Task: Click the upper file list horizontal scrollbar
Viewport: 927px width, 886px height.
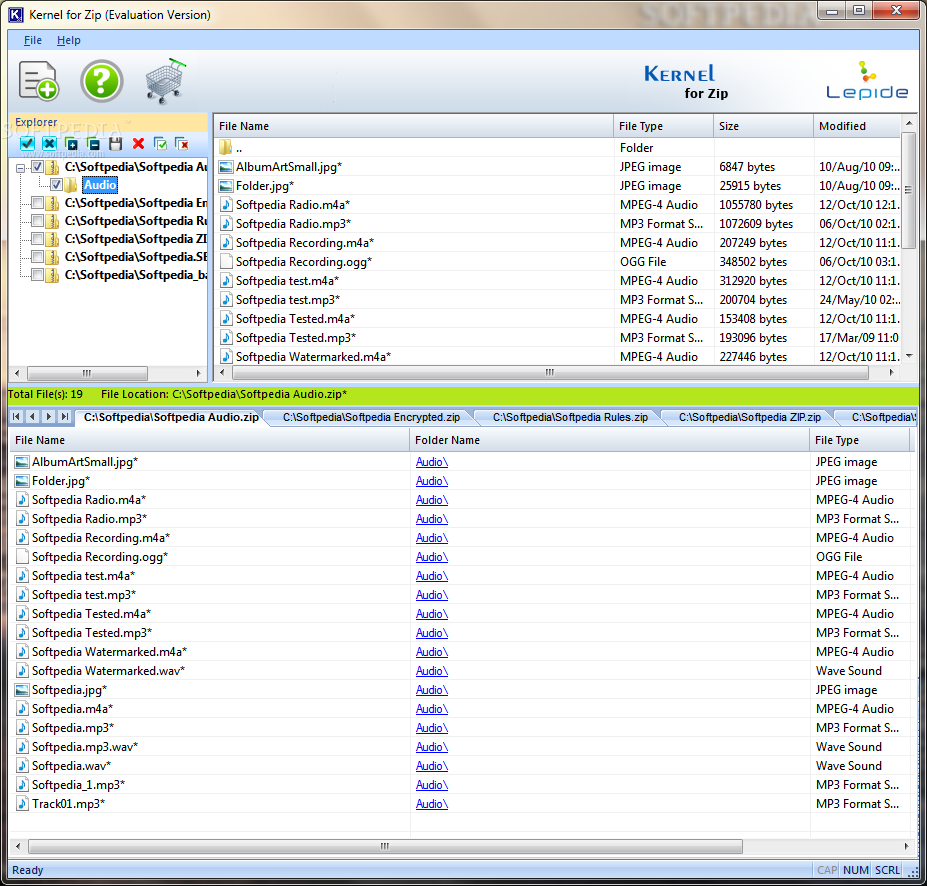Action: [550, 372]
